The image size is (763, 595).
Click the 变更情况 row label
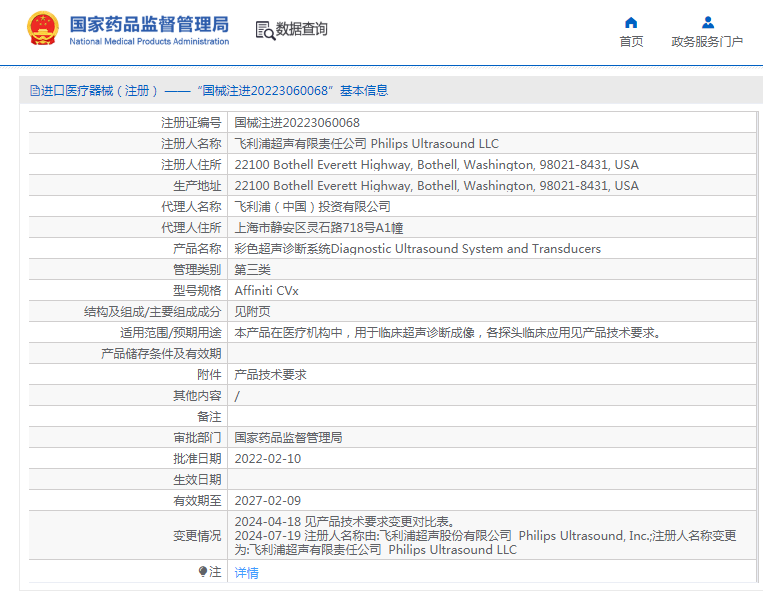coord(197,536)
